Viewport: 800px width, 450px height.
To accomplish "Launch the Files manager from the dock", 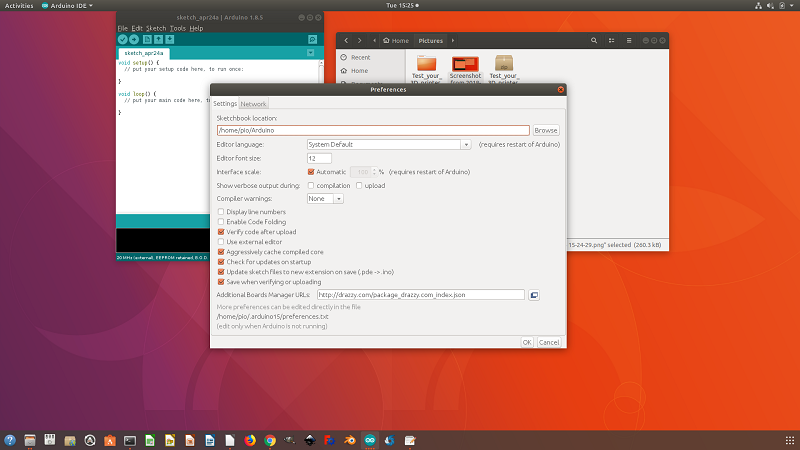I will coord(30,440).
